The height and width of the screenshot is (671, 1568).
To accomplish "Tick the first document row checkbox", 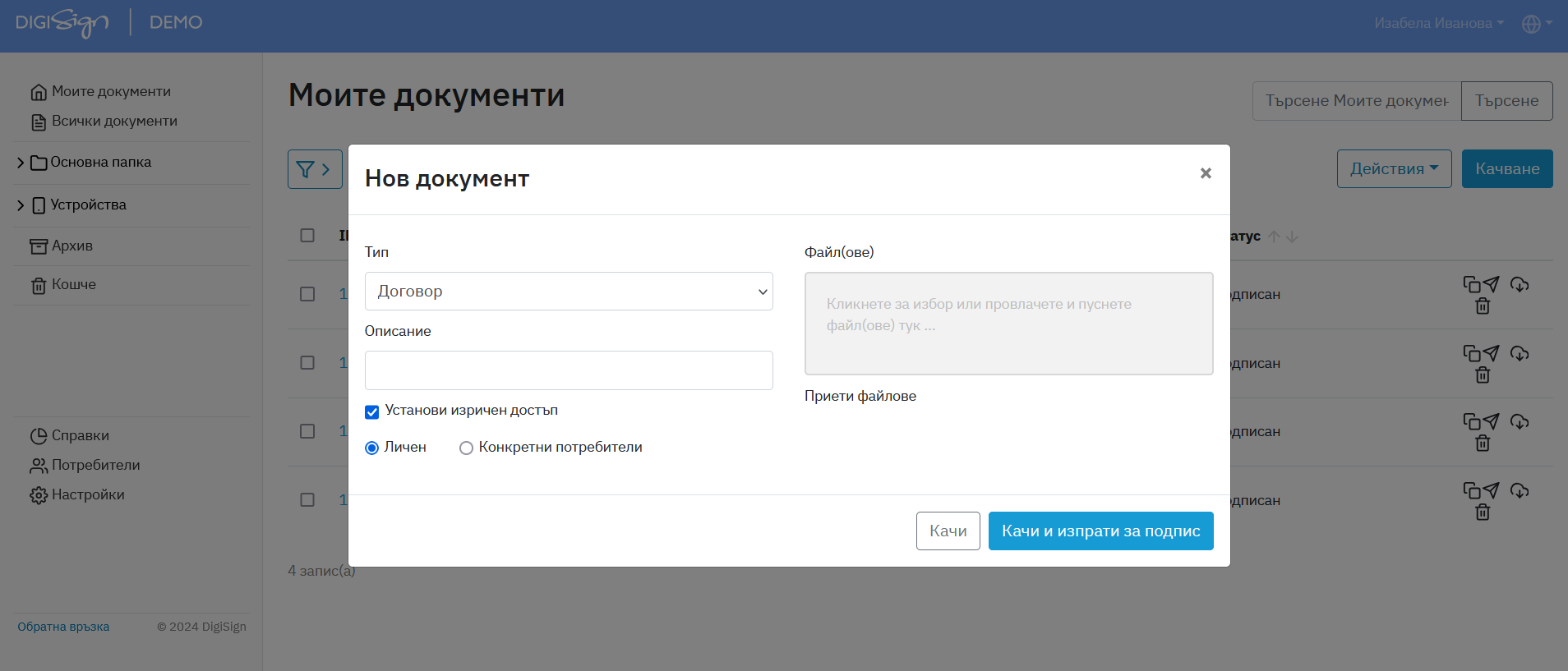I will point(307,294).
